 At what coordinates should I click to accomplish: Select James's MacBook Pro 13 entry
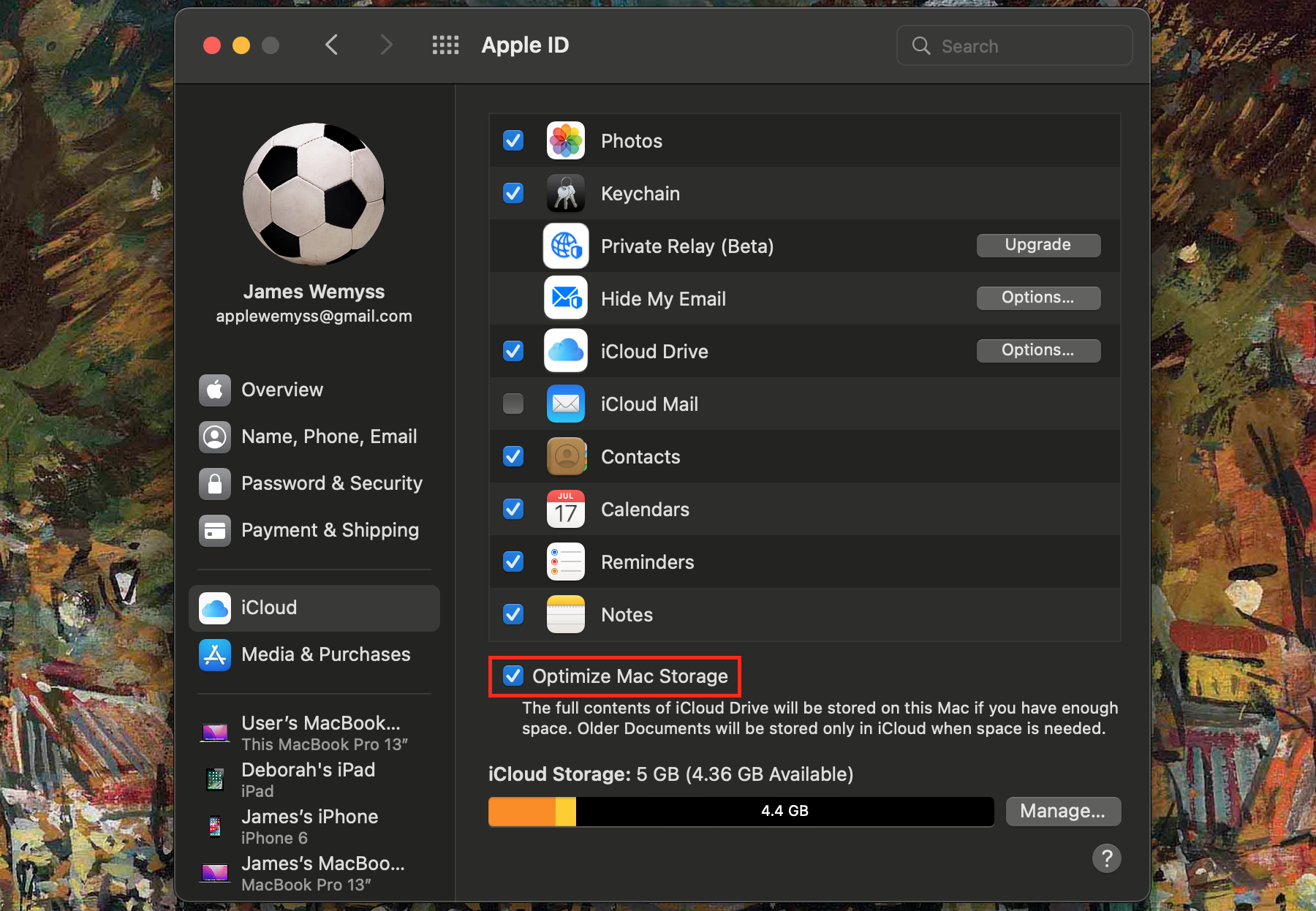click(x=314, y=873)
